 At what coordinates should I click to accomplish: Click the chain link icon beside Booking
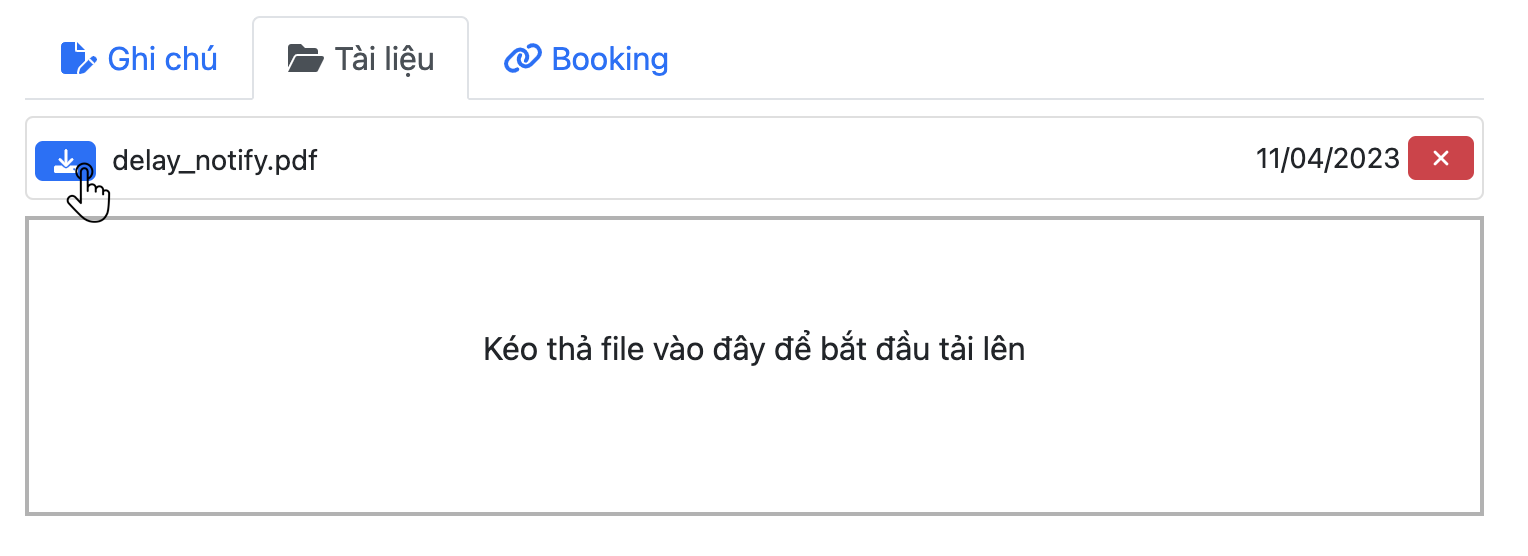pyautogui.click(x=522, y=59)
